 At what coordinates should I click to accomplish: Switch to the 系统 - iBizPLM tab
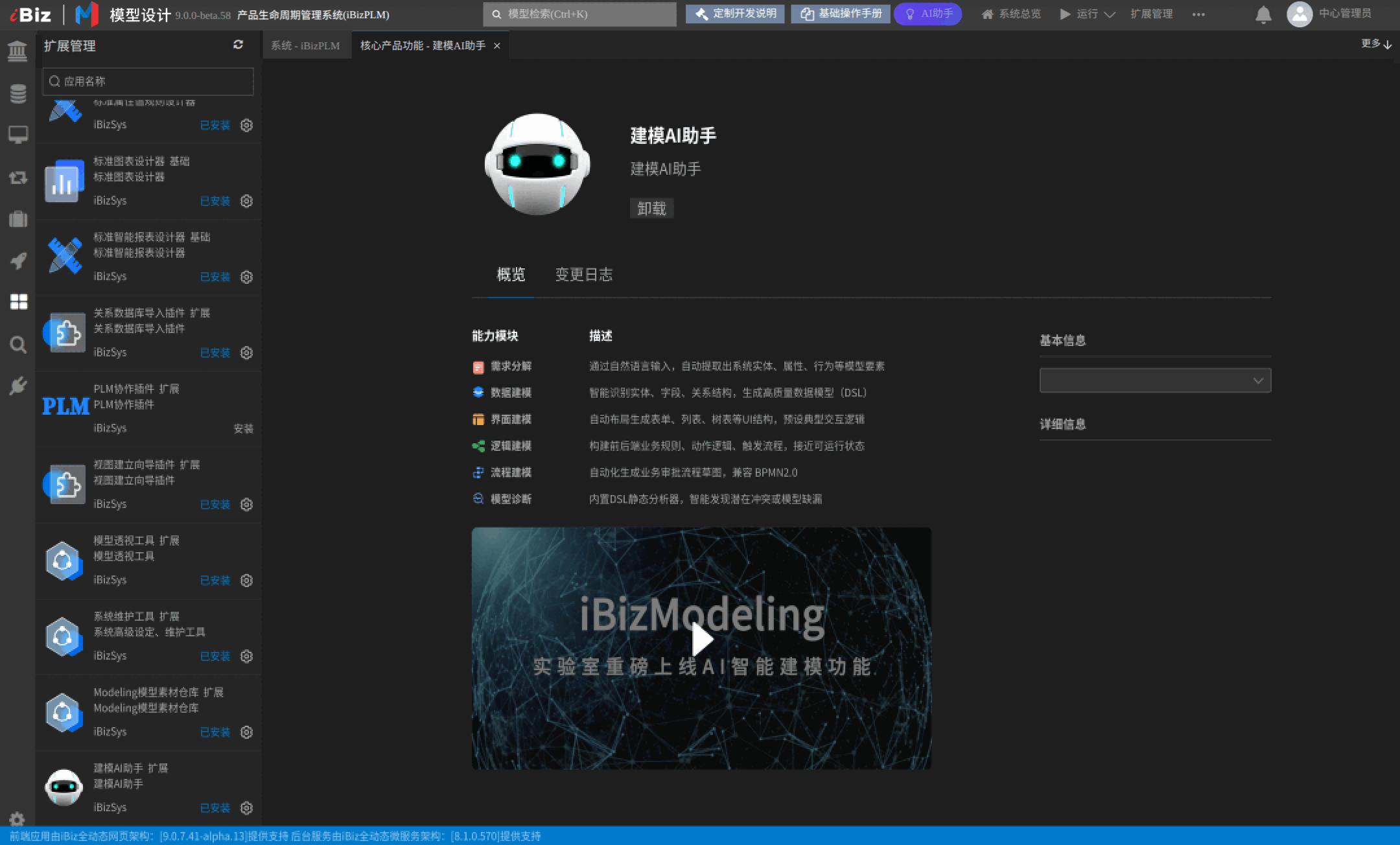point(305,45)
